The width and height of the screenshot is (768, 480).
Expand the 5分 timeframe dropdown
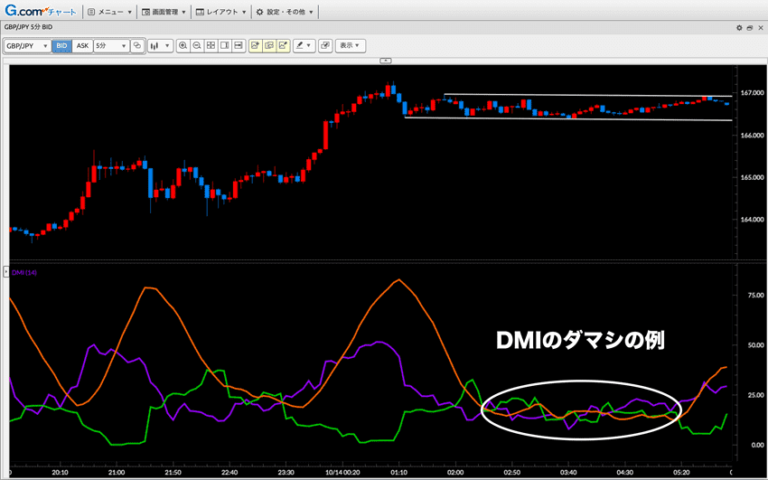point(110,46)
